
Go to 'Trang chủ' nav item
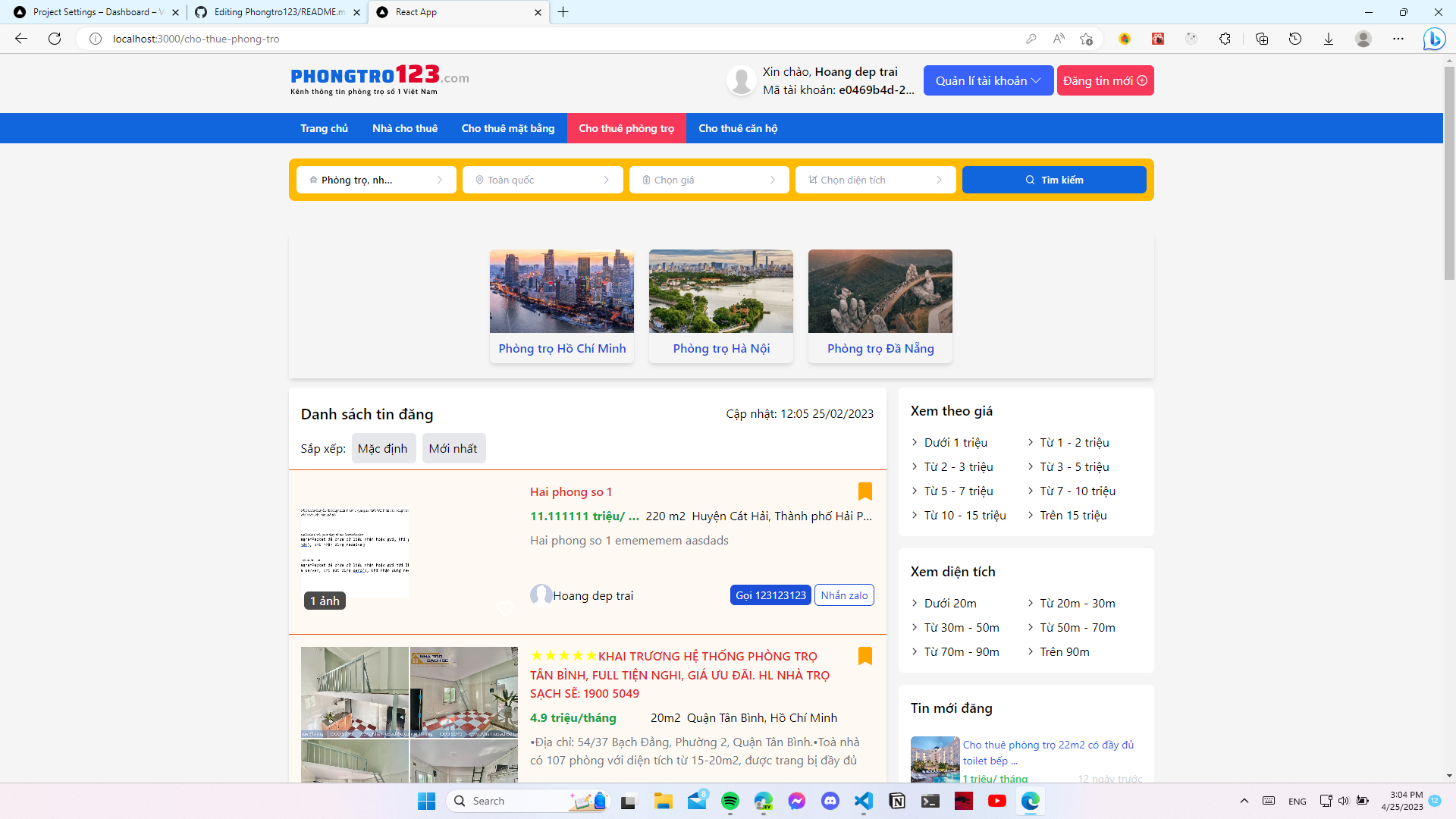coord(324,128)
